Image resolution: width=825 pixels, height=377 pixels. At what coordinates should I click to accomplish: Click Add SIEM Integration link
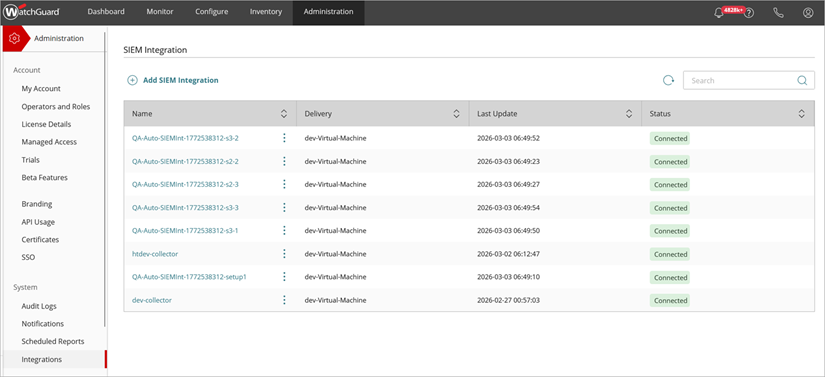tap(180, 80)
